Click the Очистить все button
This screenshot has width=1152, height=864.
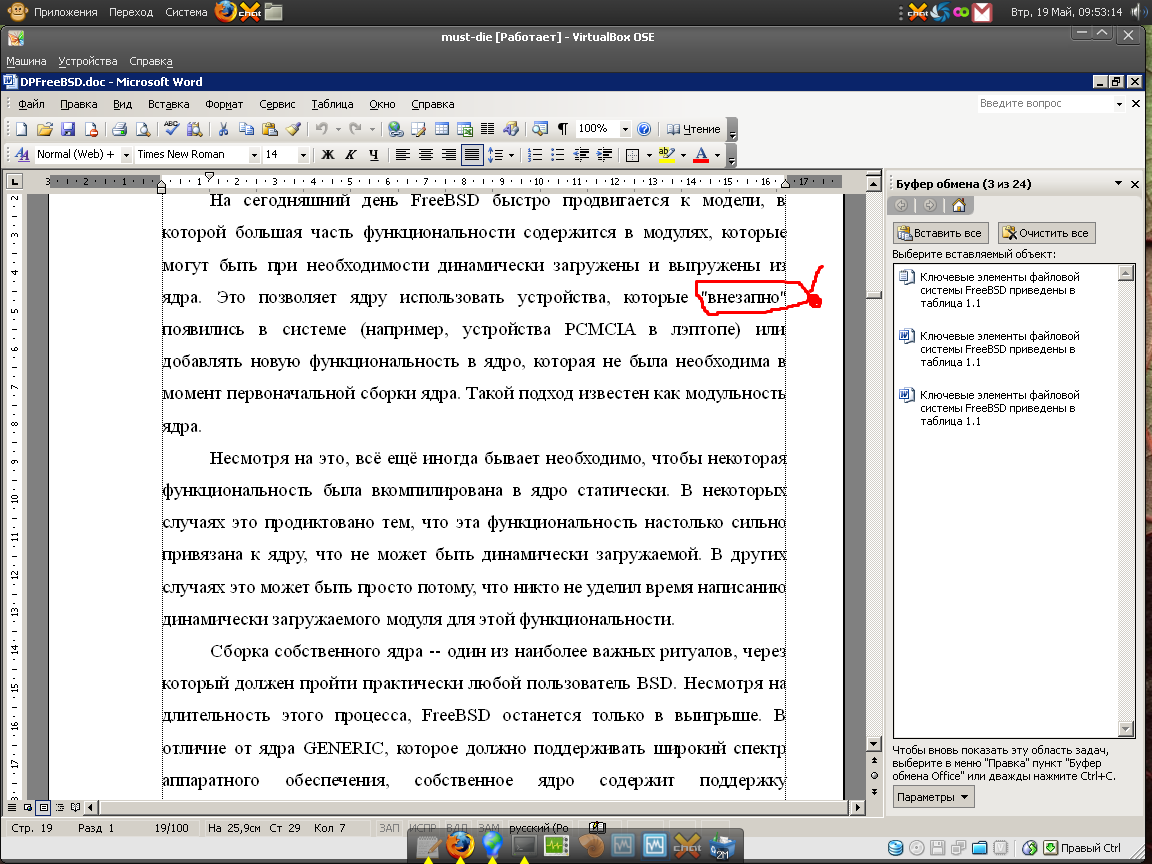[1046, 233]
